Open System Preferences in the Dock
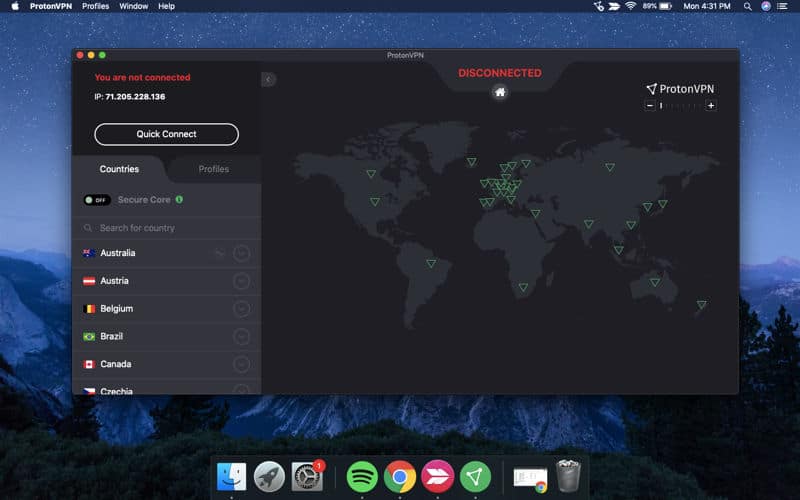This screenshot has height=500, width=800. (307, 476)
